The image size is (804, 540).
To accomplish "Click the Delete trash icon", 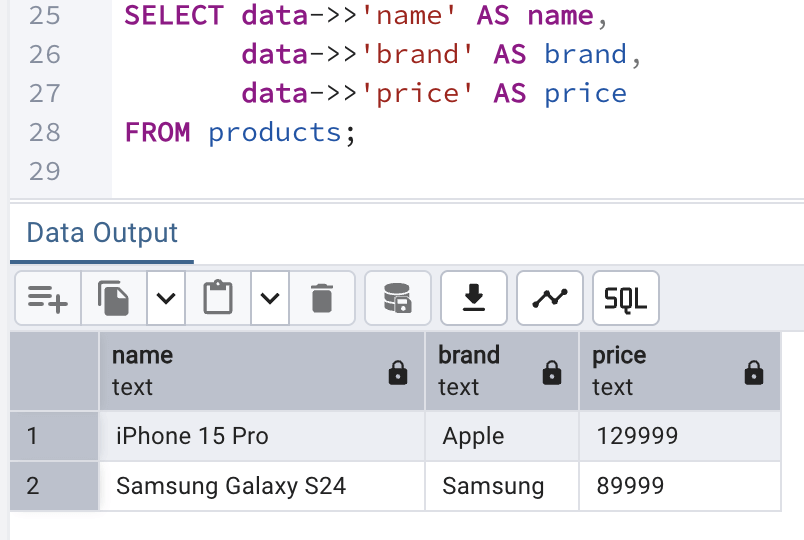I will tap(321, 298).
